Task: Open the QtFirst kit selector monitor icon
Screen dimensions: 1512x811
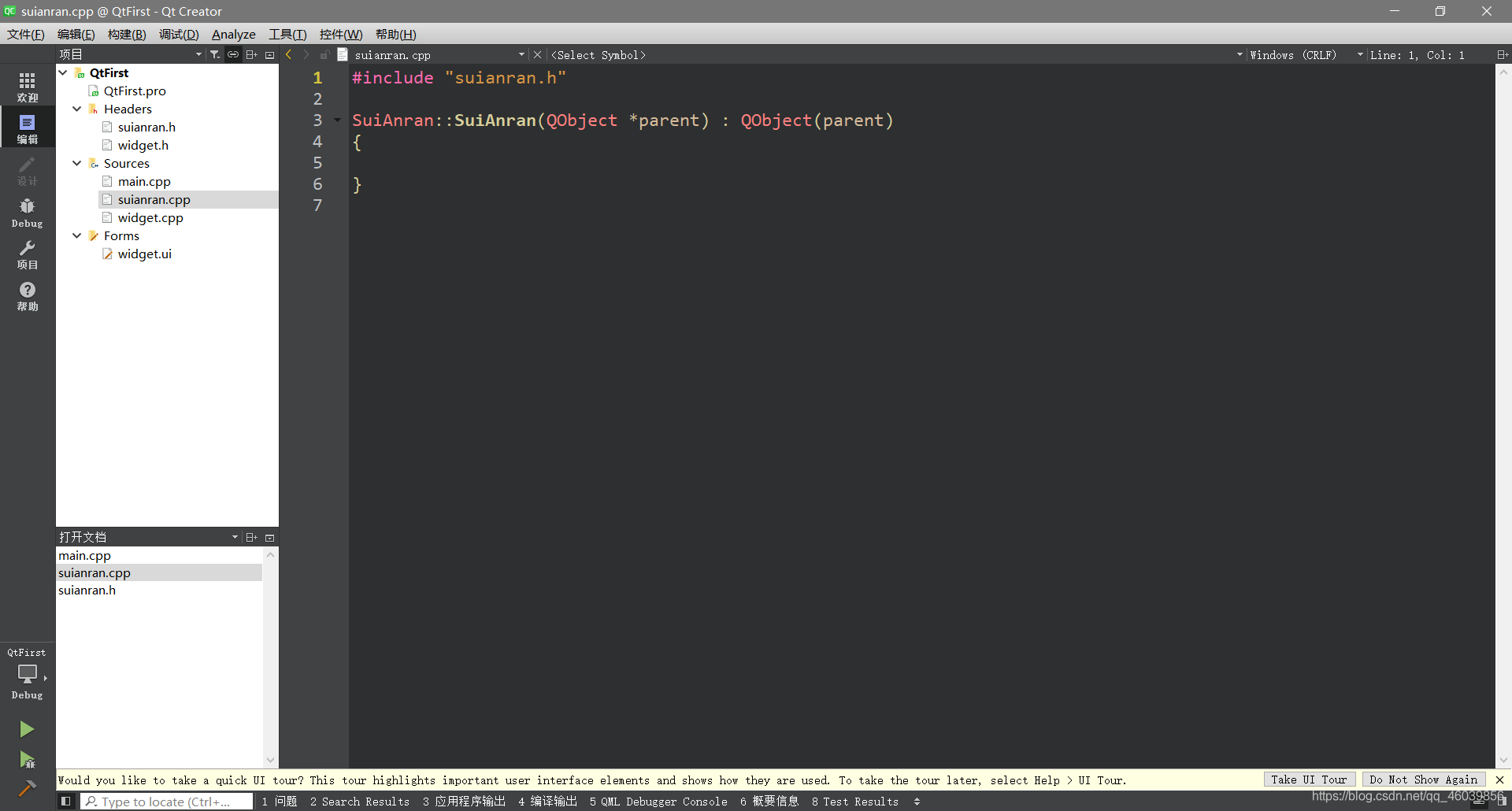Action: pyautogui.click(x=28, y=674)
